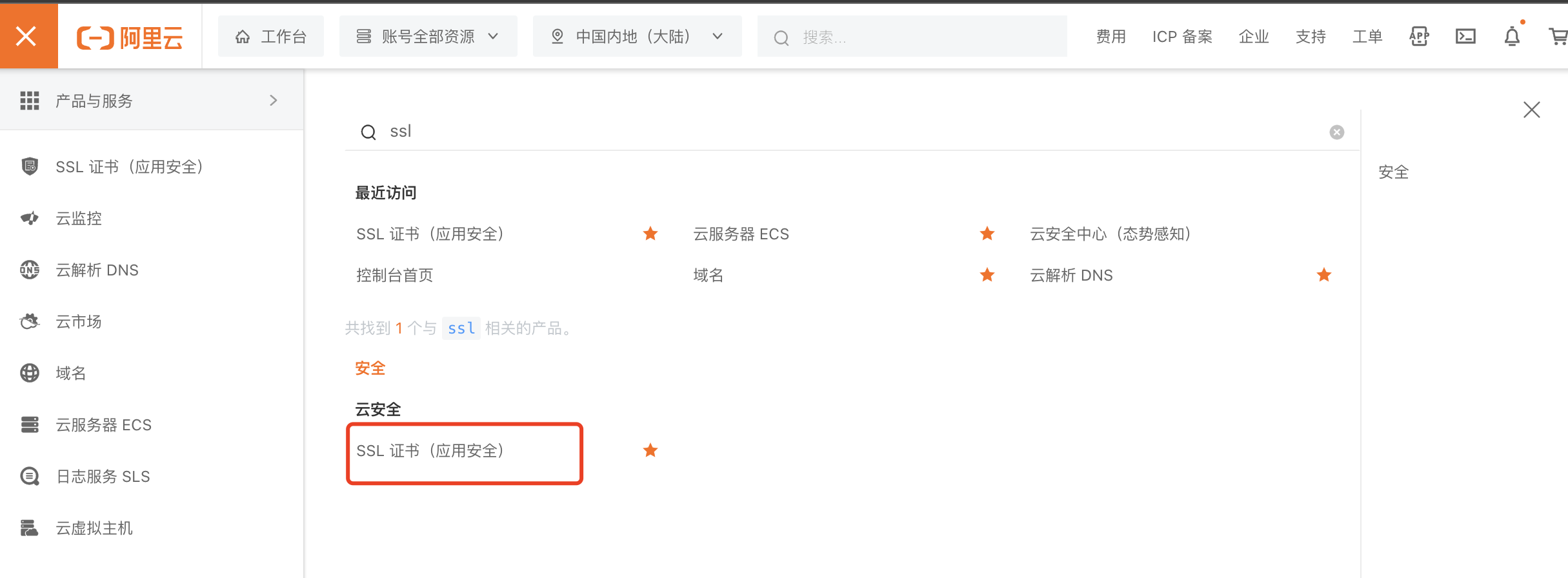Open SSL 证书（应用安全） under 云安全
This screenshot has height=578, width=1568.
pos(430,451)
